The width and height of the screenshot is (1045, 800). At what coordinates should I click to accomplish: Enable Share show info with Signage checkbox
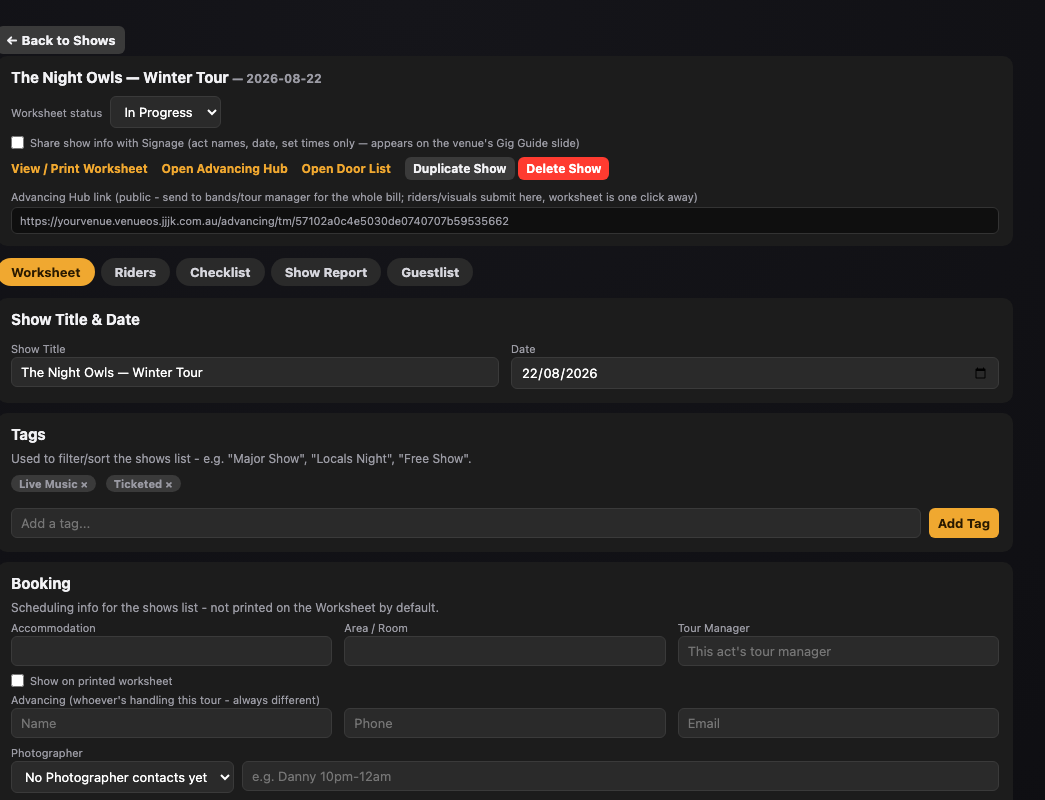coord(17,143)
